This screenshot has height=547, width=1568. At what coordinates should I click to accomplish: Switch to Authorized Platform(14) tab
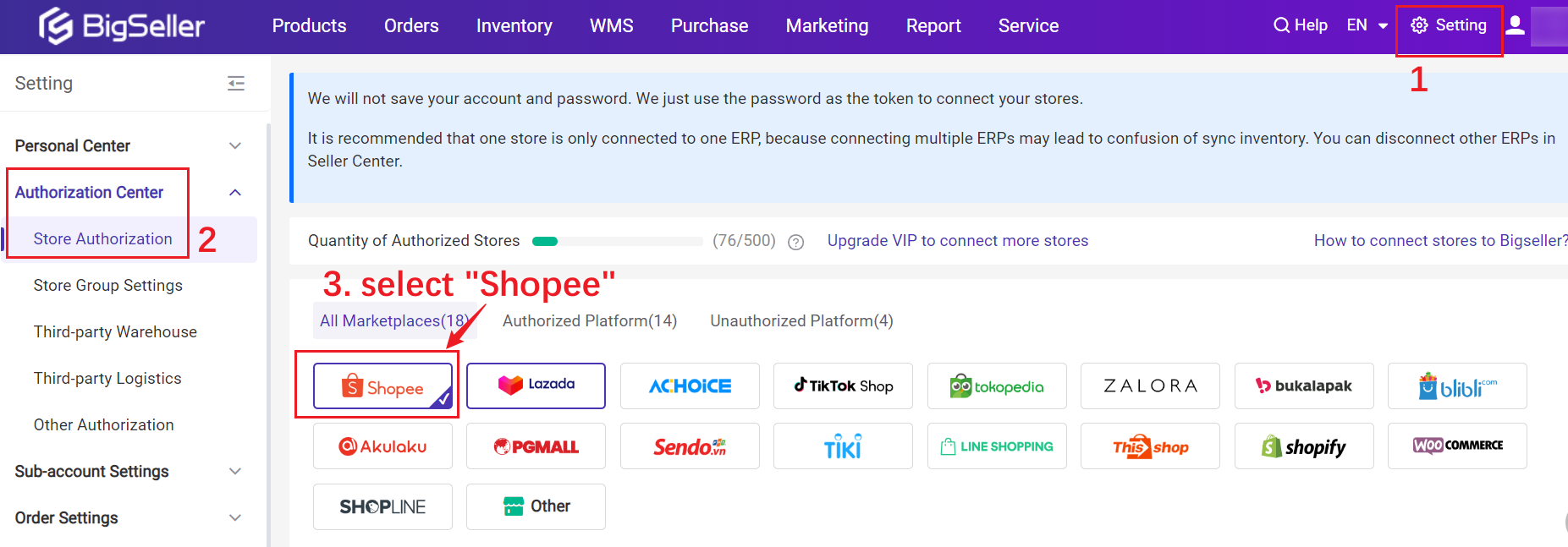tap(590, 321)
